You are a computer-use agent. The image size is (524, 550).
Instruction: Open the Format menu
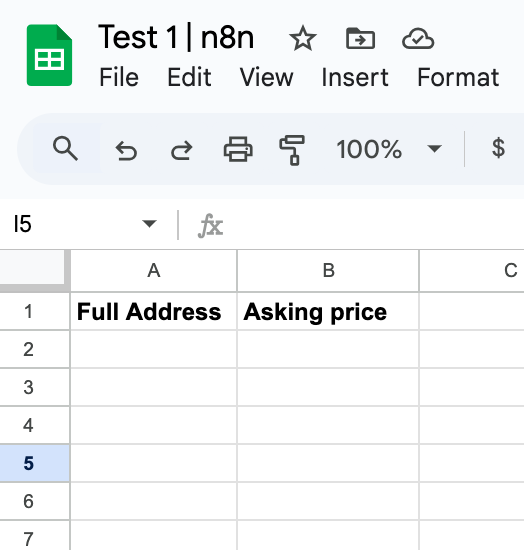point(458,77)
